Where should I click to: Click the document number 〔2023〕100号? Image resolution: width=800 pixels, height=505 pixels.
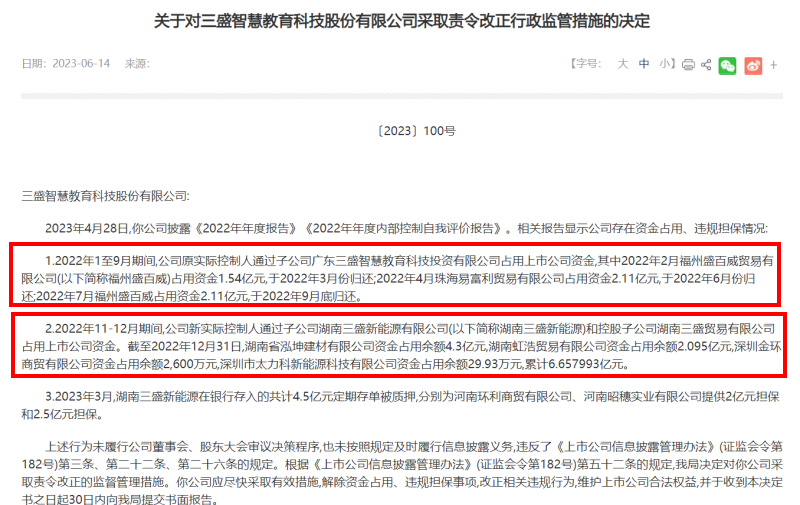[x=416, y=131]
